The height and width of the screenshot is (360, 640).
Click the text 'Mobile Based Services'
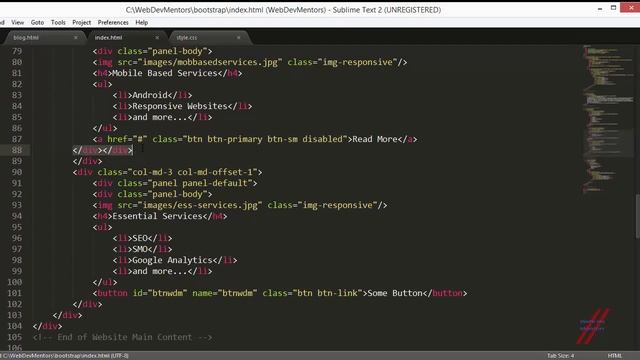[x=164, y=73]
